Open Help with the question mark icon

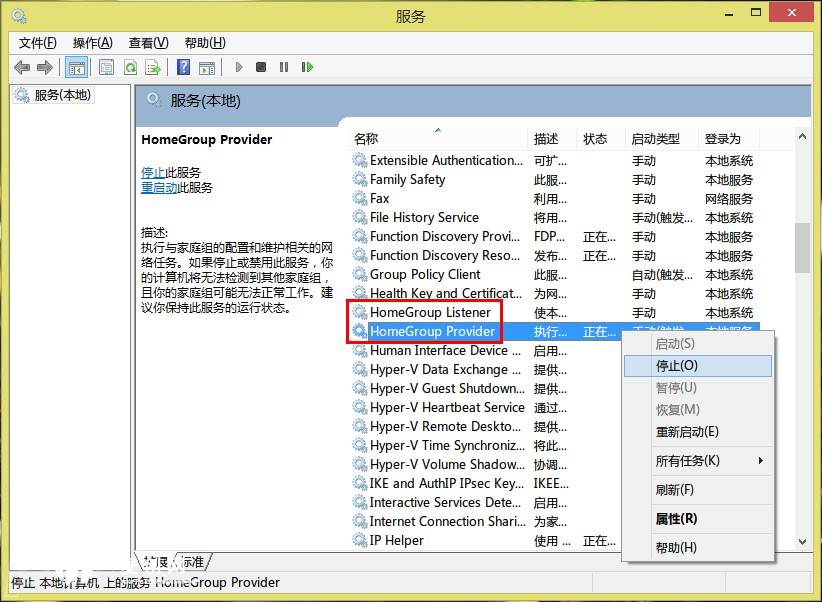184,67
